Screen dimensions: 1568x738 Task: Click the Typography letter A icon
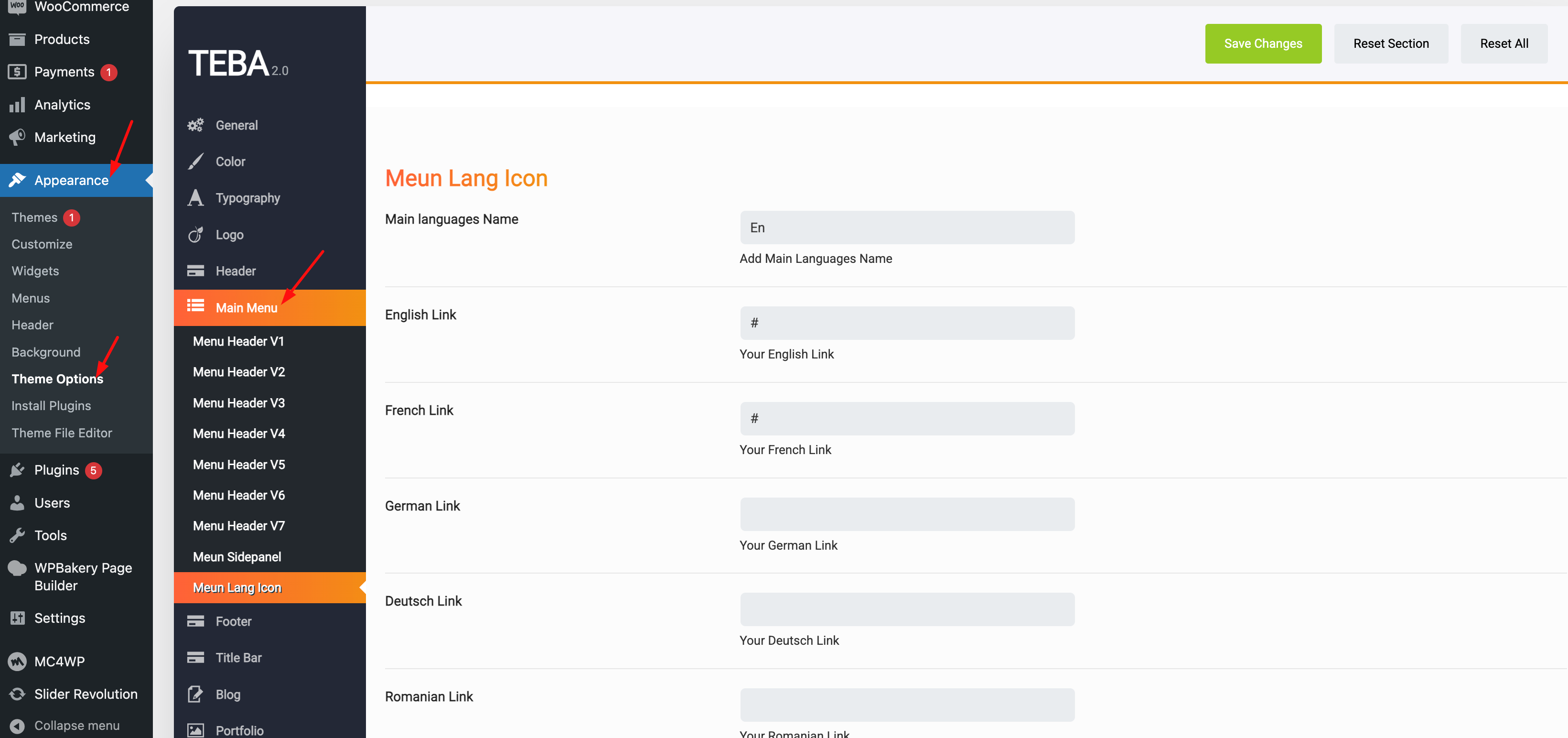[195, 198]
